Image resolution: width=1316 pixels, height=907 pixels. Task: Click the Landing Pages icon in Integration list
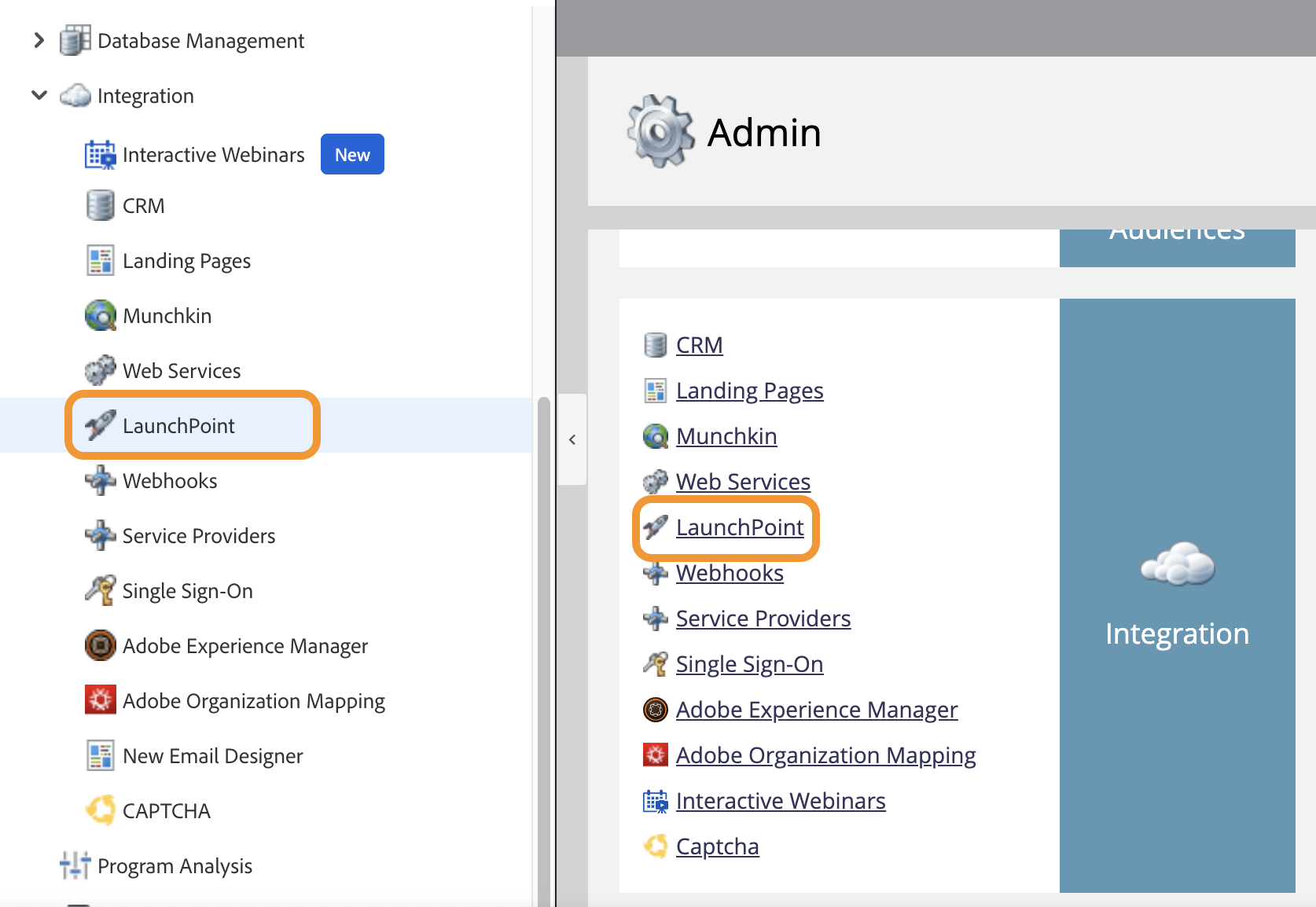655,391
